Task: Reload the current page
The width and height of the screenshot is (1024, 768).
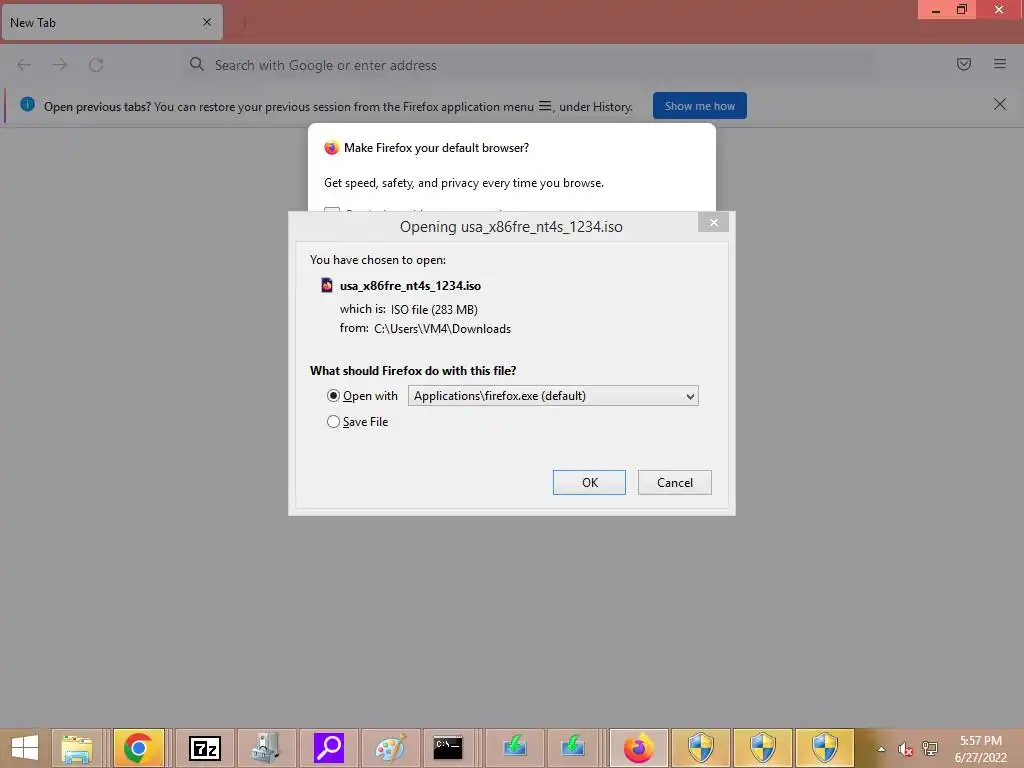Action: click(x=96, y=65)
